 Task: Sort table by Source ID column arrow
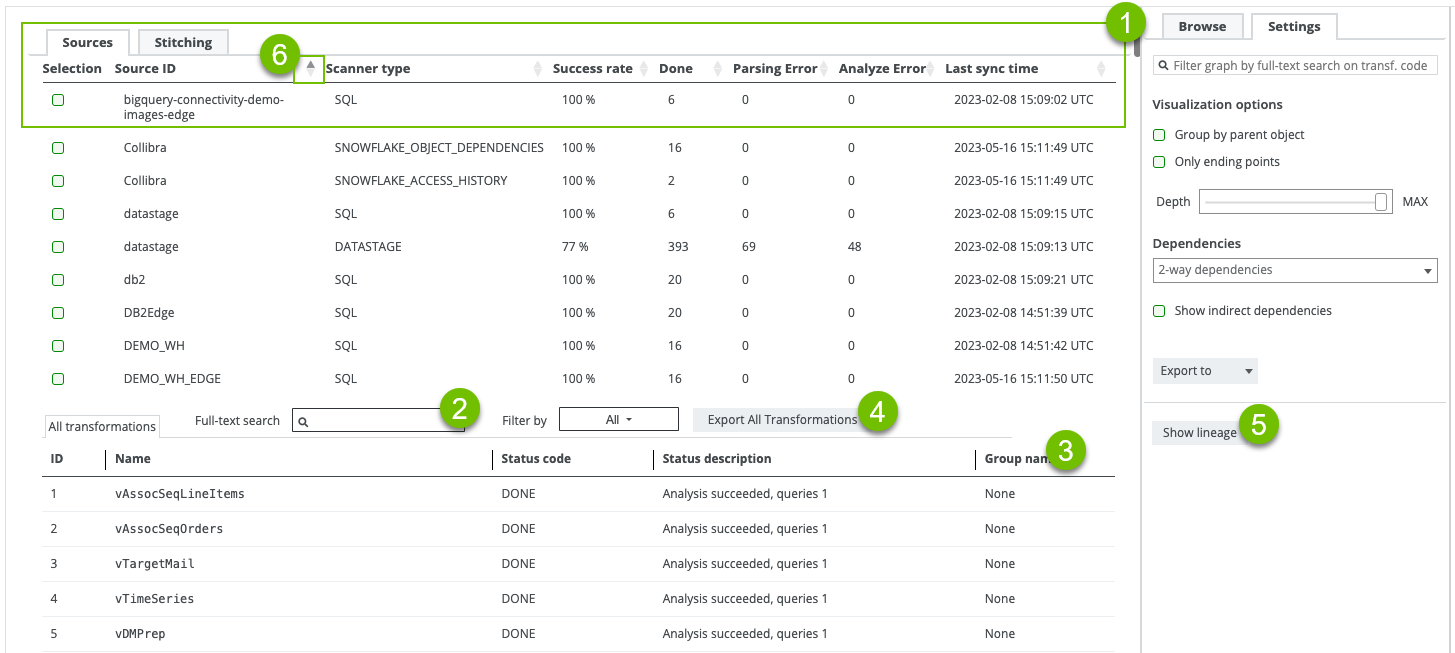(310, 69)
